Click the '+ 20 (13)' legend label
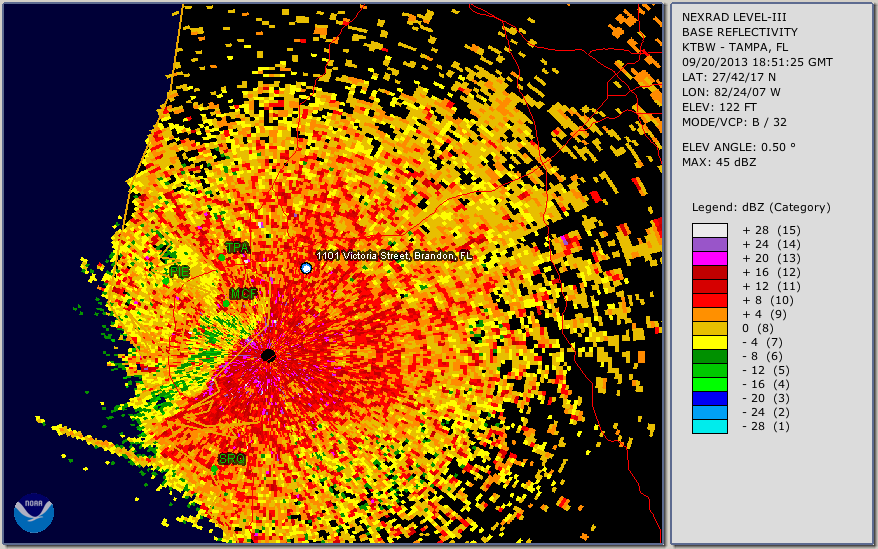The image size is (878, 549). tap(772, 258)
